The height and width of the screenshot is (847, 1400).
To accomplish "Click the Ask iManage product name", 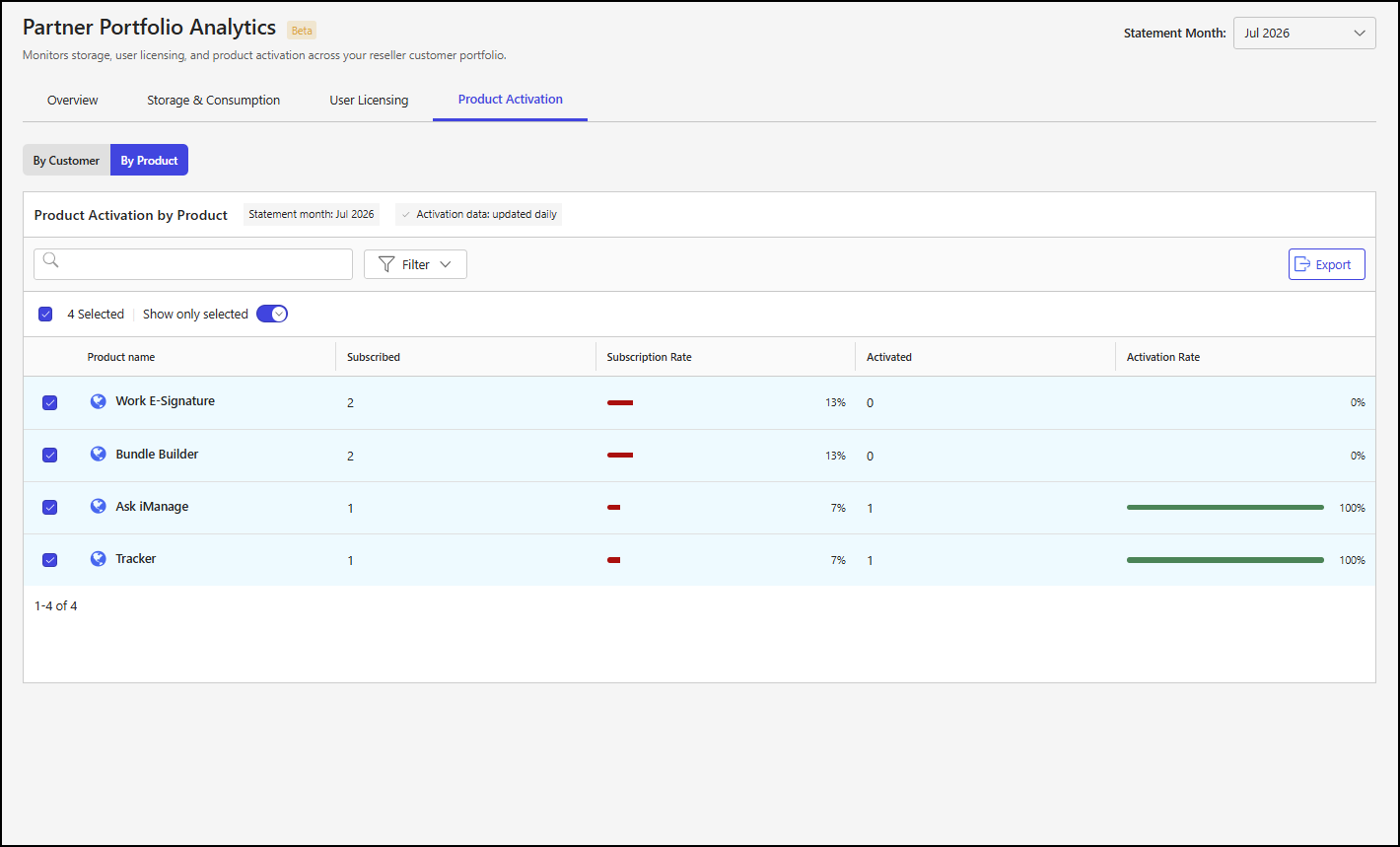I will (x=152, y=507).
